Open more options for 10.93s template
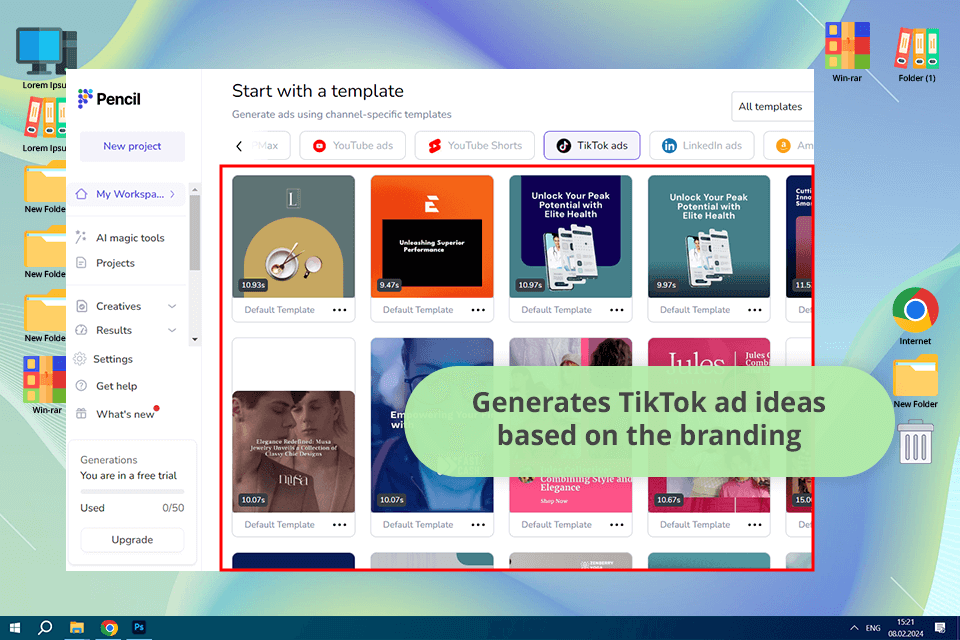 (x=340, y=310)
